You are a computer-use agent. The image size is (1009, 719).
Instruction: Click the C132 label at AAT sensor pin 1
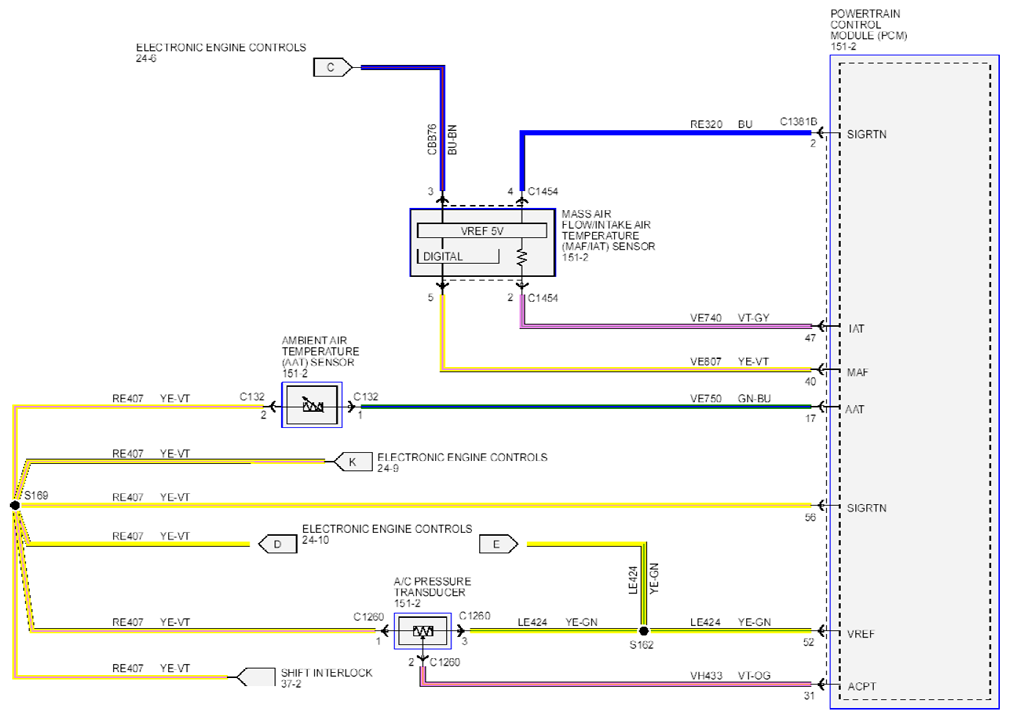(x=366, y=397)
